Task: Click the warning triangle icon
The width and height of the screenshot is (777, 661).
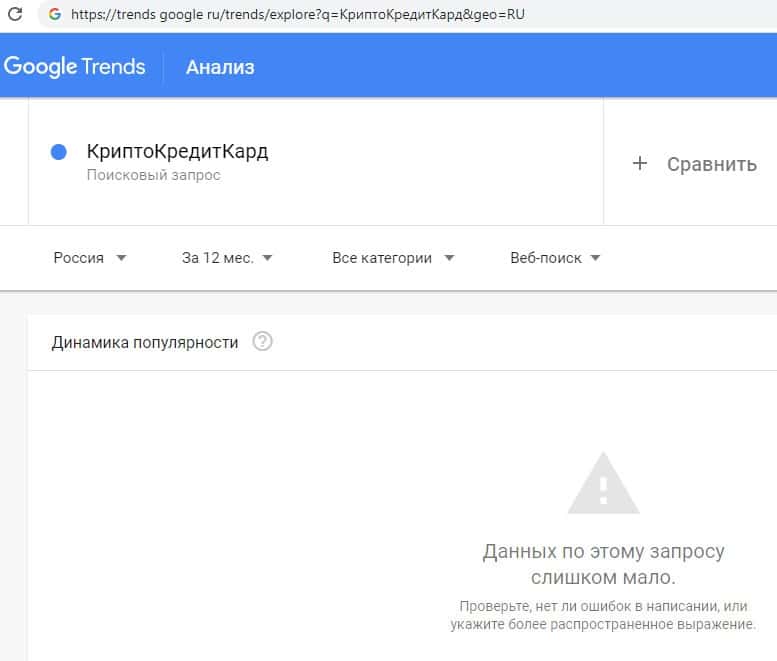Action: [x=603, y=484]
